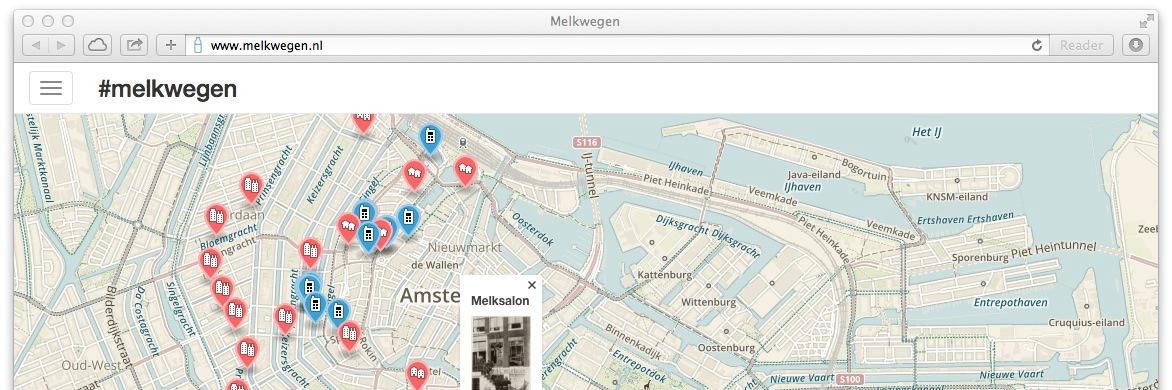Click the Cruquius-eiland map label
Screen dimensions: 1172x390
(1087, 323)
